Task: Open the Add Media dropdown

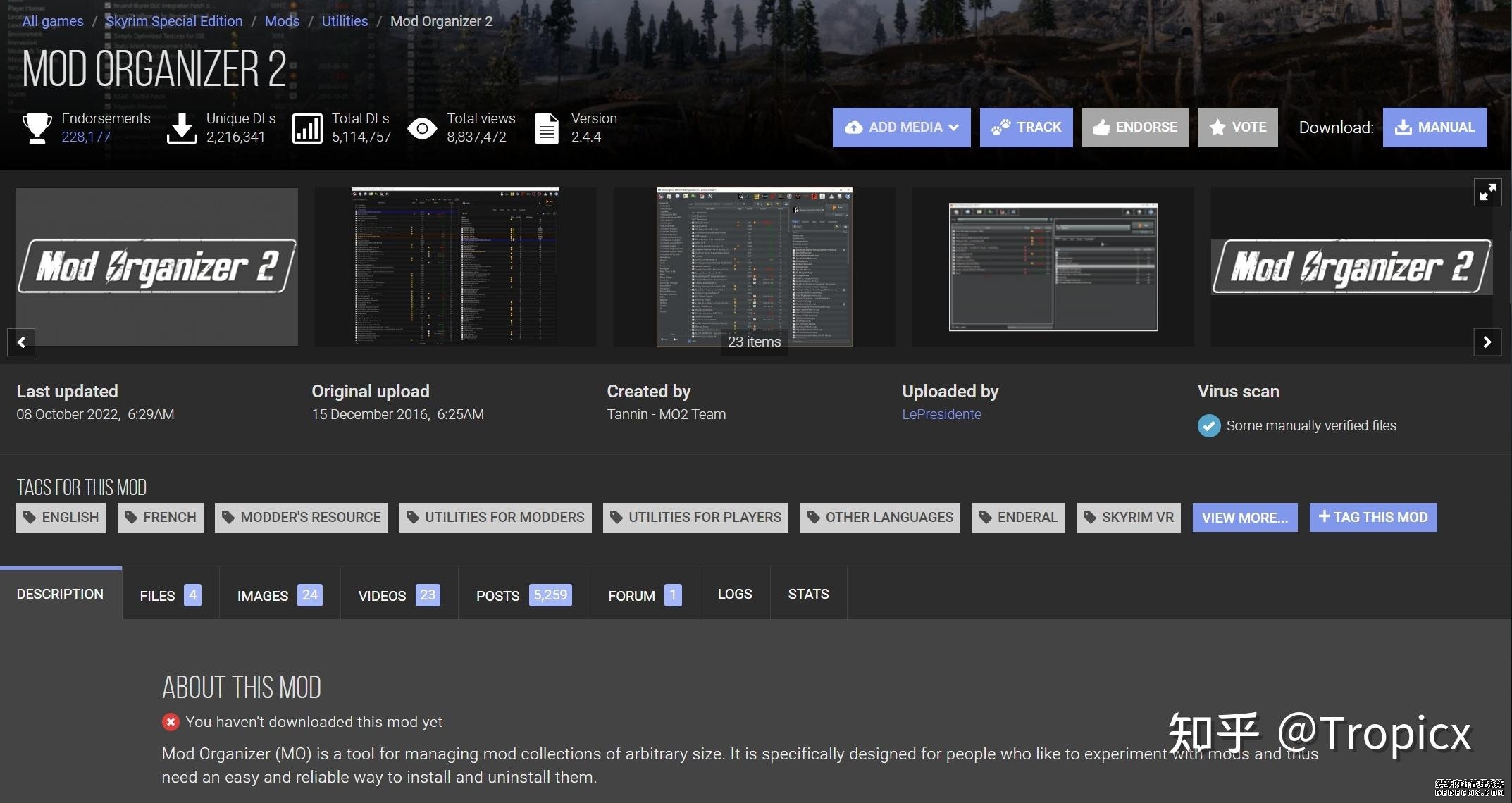Action: pyautogui.click(x=901, y=127)
